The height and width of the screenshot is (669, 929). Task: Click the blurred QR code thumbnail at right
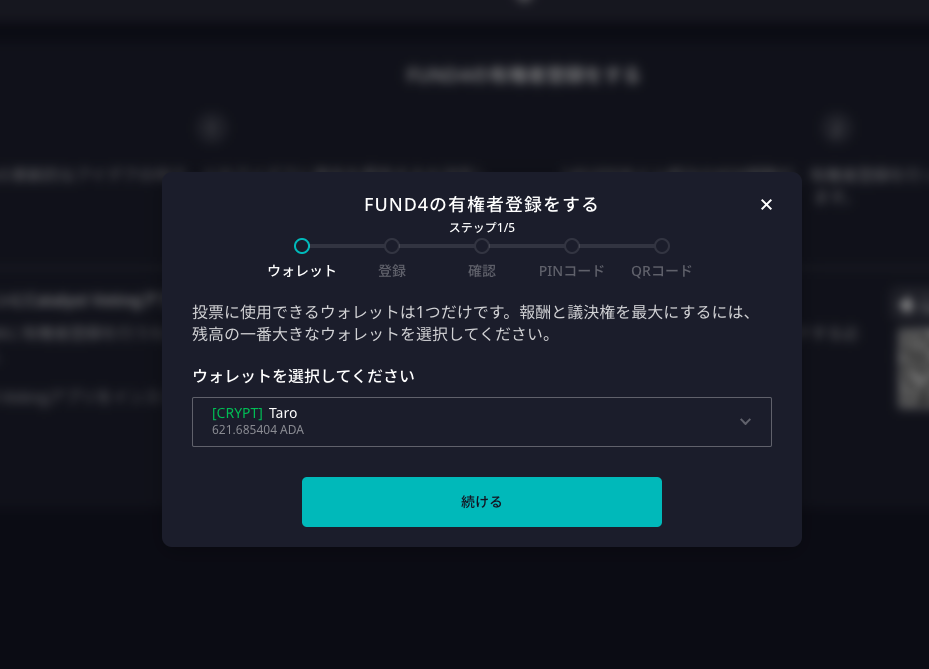coord(913,367)
